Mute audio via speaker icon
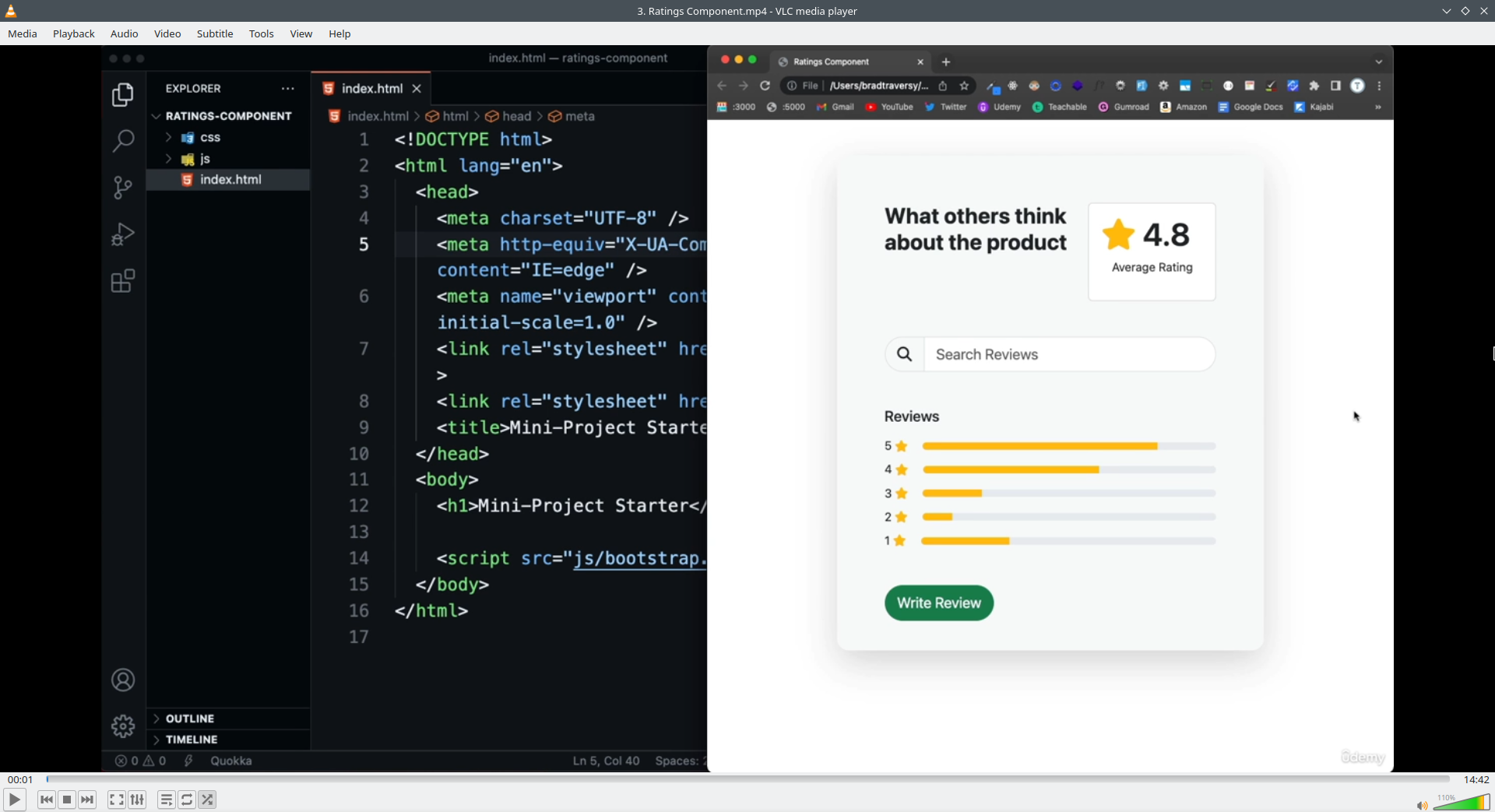Screen dimensions: 1495x812 (1421, 805)
